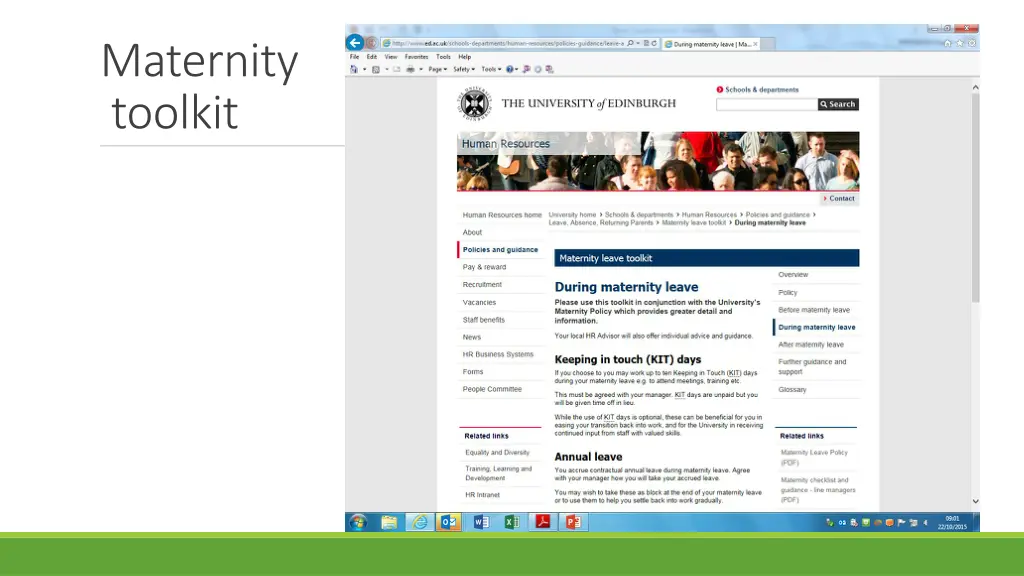
Task: Open the browser Home page icon
Action: [947, 43]
